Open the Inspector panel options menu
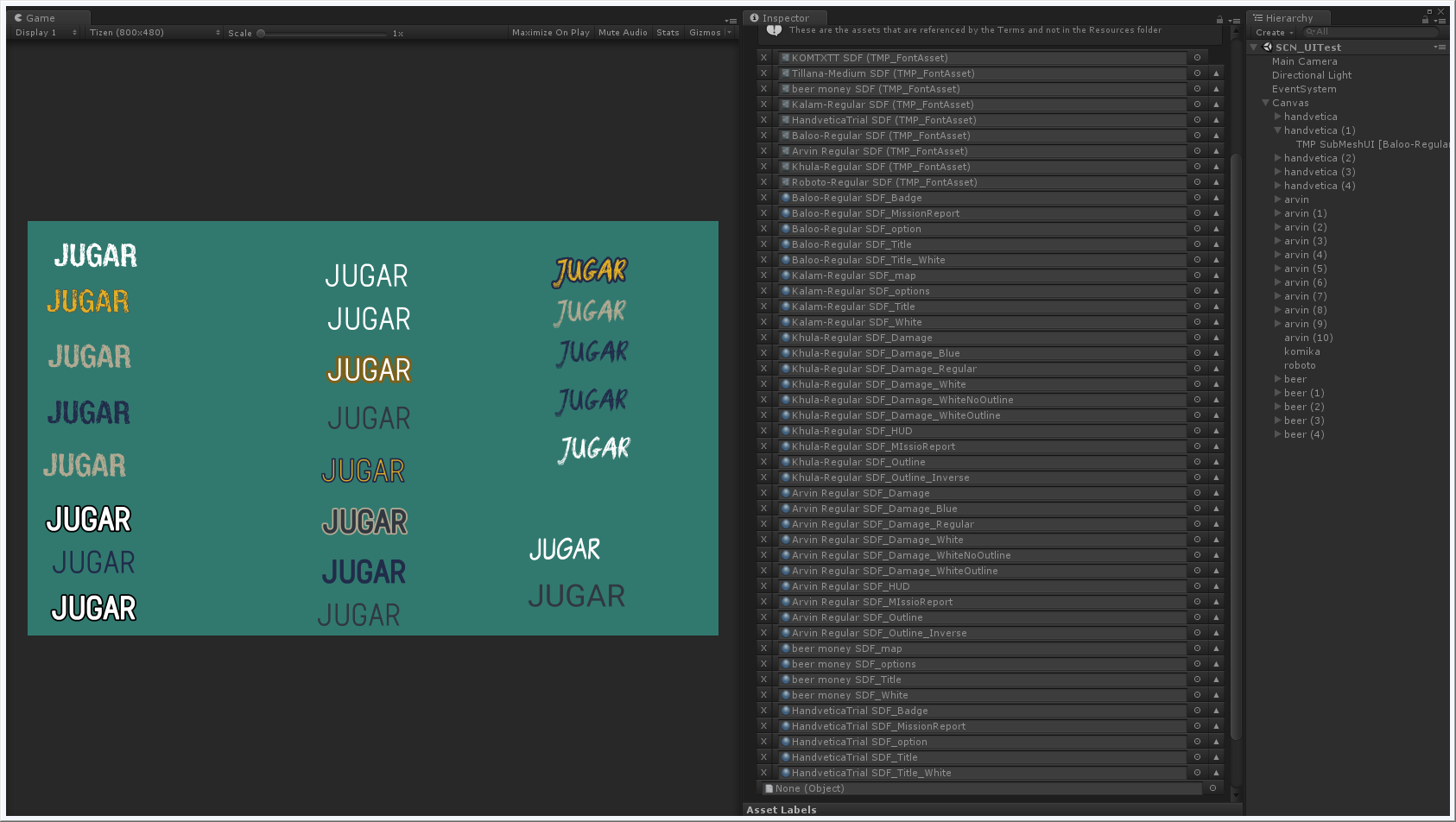Viewport: 1456px width, 822px height. click(x=1233, y=20)
